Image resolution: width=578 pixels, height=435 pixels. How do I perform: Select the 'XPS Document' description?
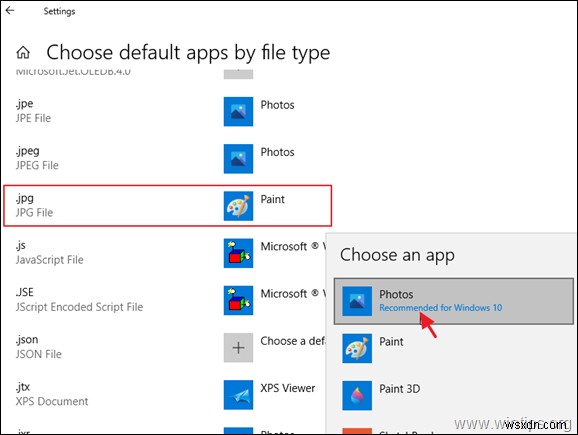click(52, 401)
